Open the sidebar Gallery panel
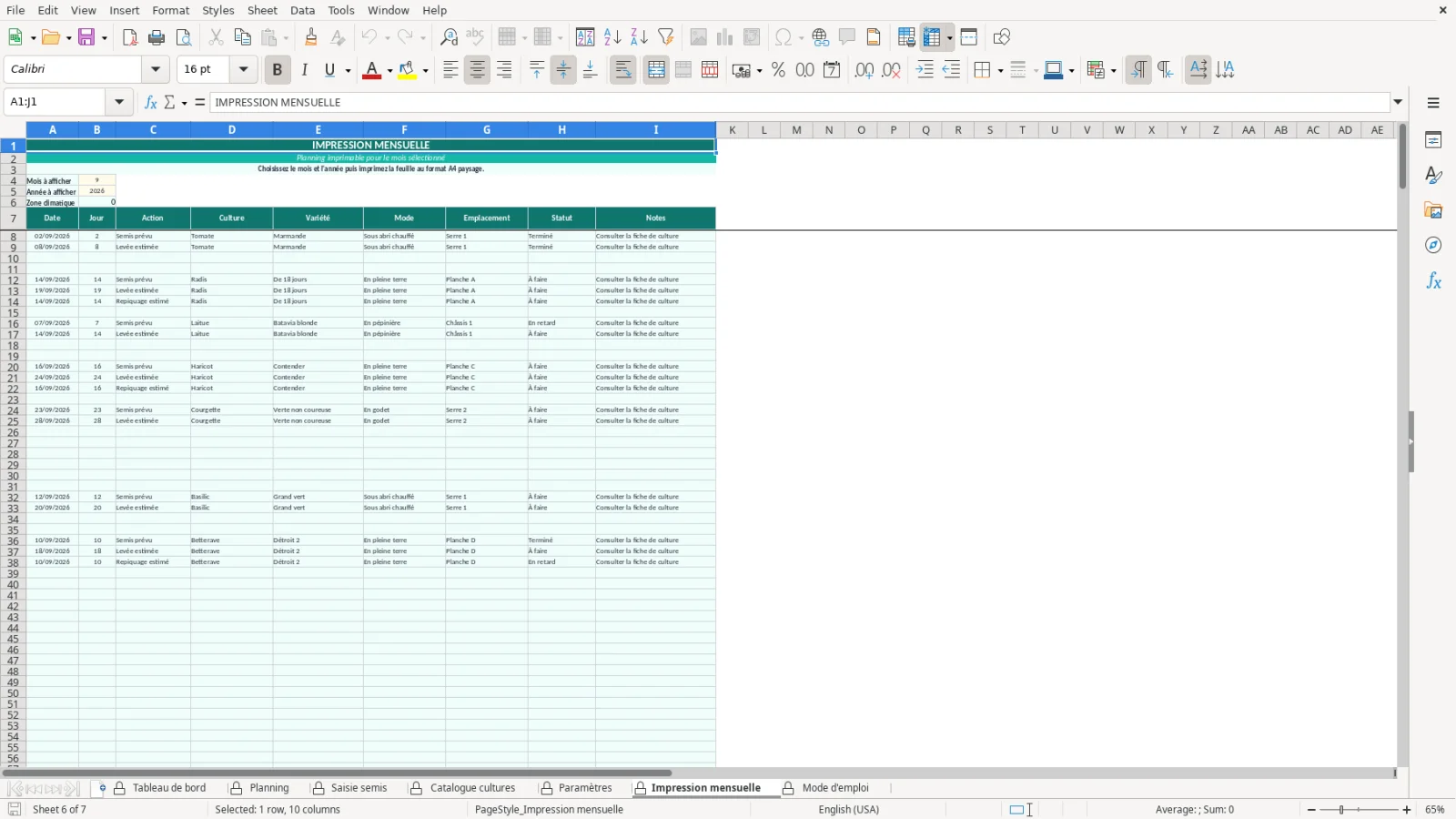This screenshot has height=819, width=1456. [1433, 211]
